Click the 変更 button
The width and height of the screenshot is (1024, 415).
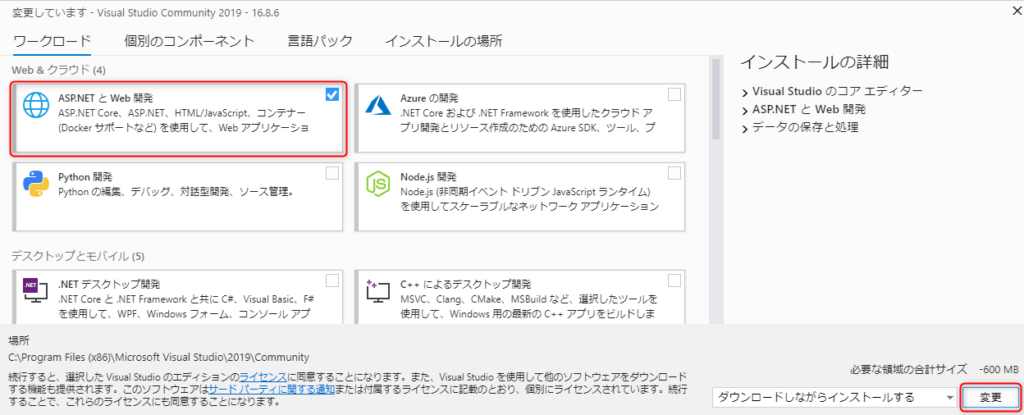(x=991, y=397)
